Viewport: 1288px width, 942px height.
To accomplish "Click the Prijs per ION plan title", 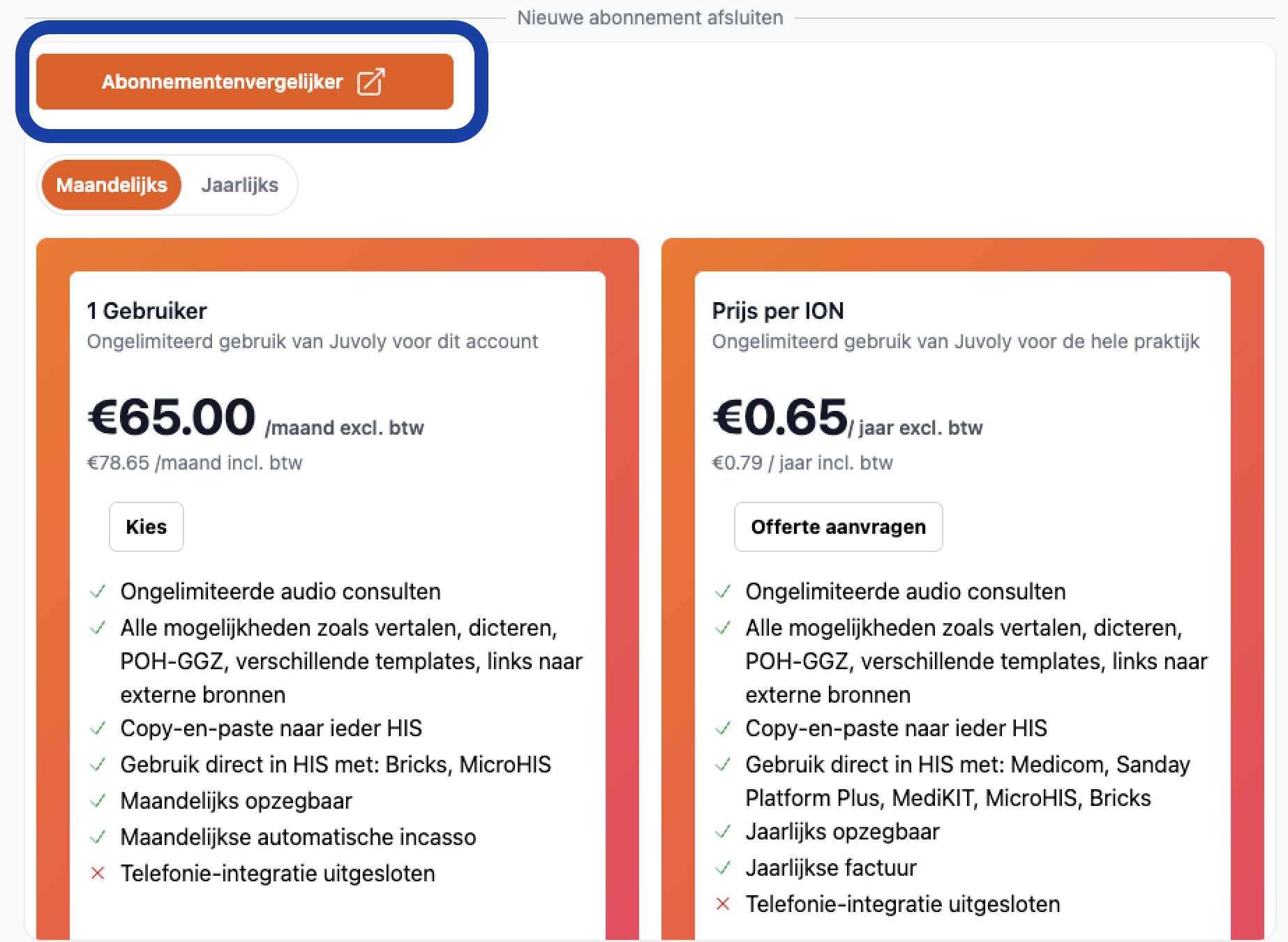I will click(x=777, y=311).
